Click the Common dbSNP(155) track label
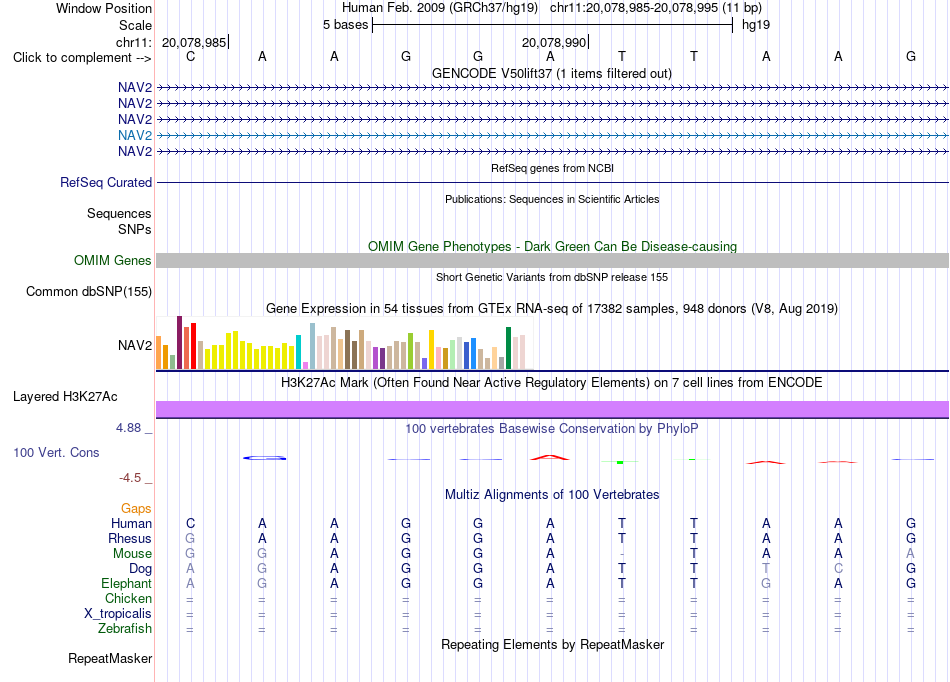 coord(89,291)
